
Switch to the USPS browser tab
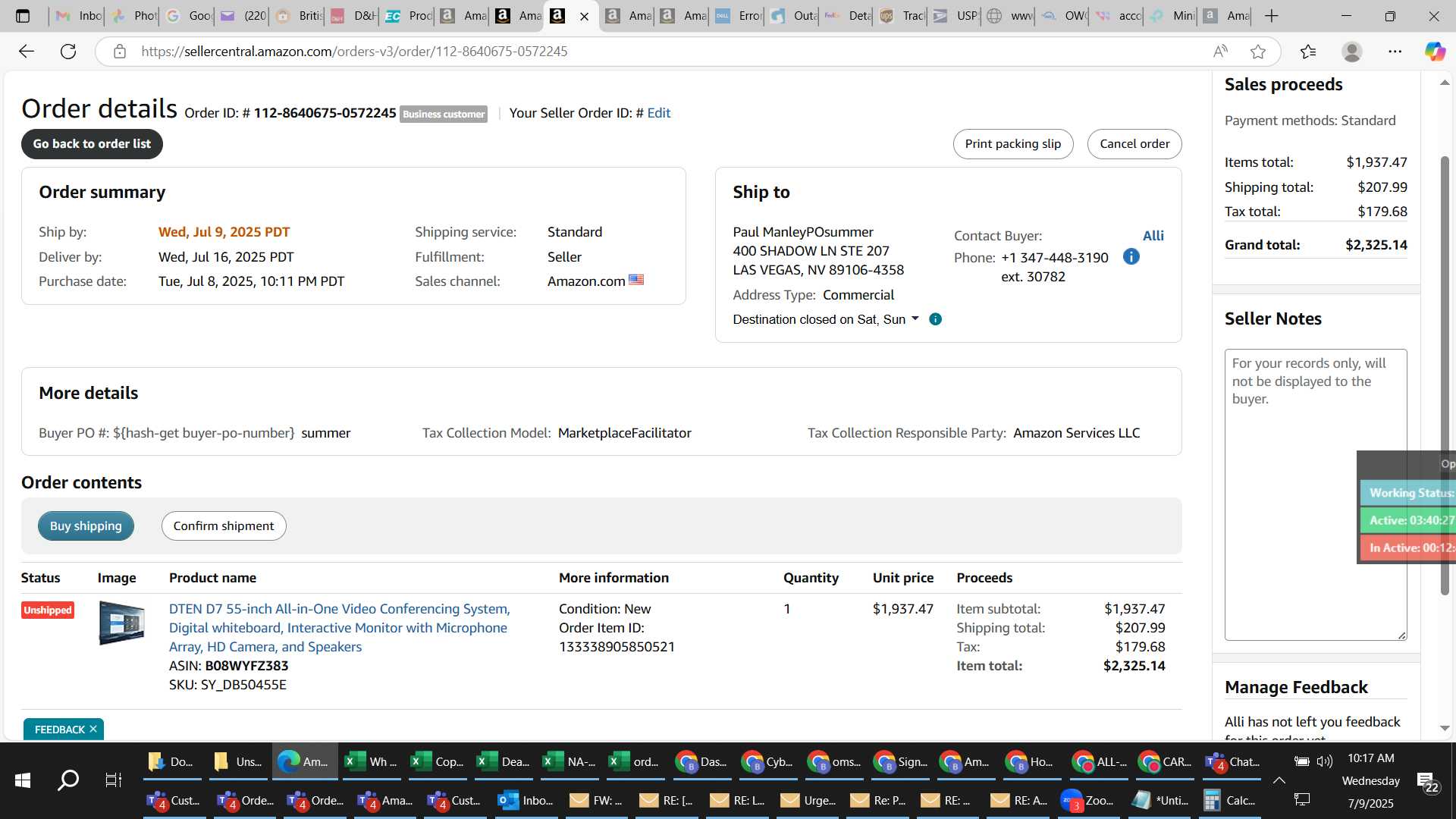pyautogui.click(x=955, y=16)
